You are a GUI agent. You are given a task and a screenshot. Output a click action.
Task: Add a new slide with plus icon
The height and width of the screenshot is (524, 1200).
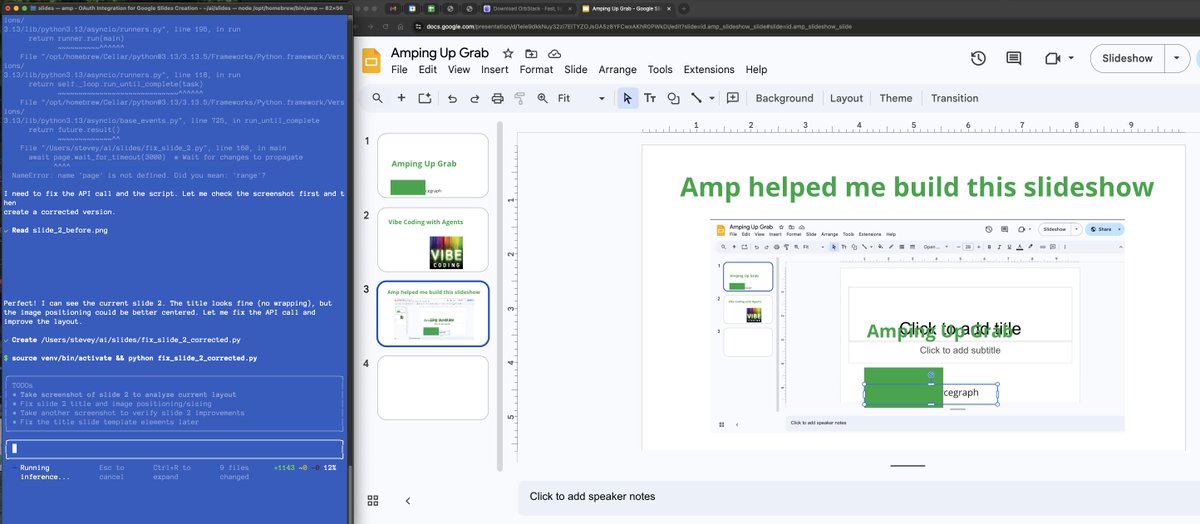tap(401, 98)
